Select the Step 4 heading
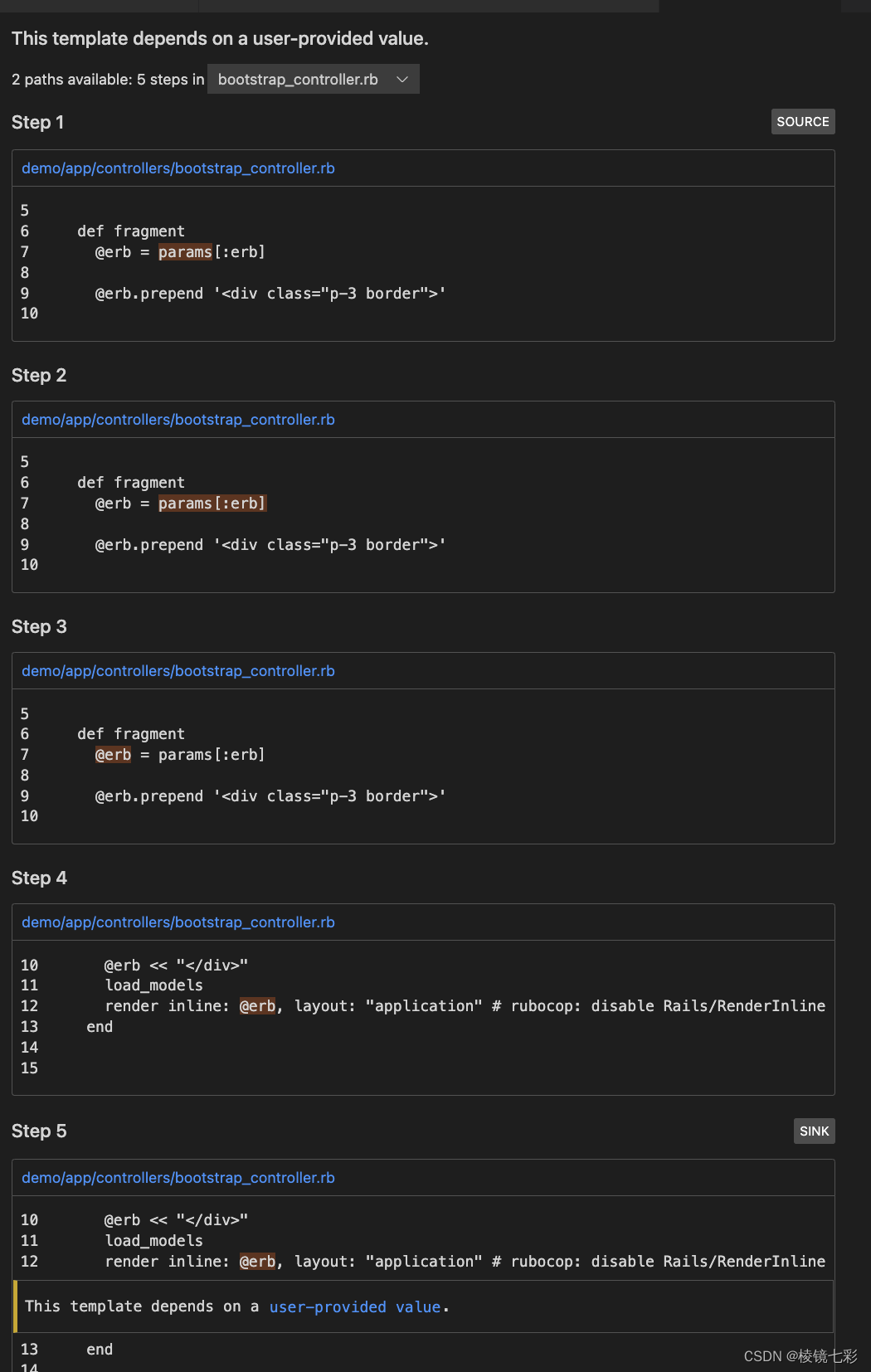The width and height of the screenshot is (871, 1372). [39, 878]
